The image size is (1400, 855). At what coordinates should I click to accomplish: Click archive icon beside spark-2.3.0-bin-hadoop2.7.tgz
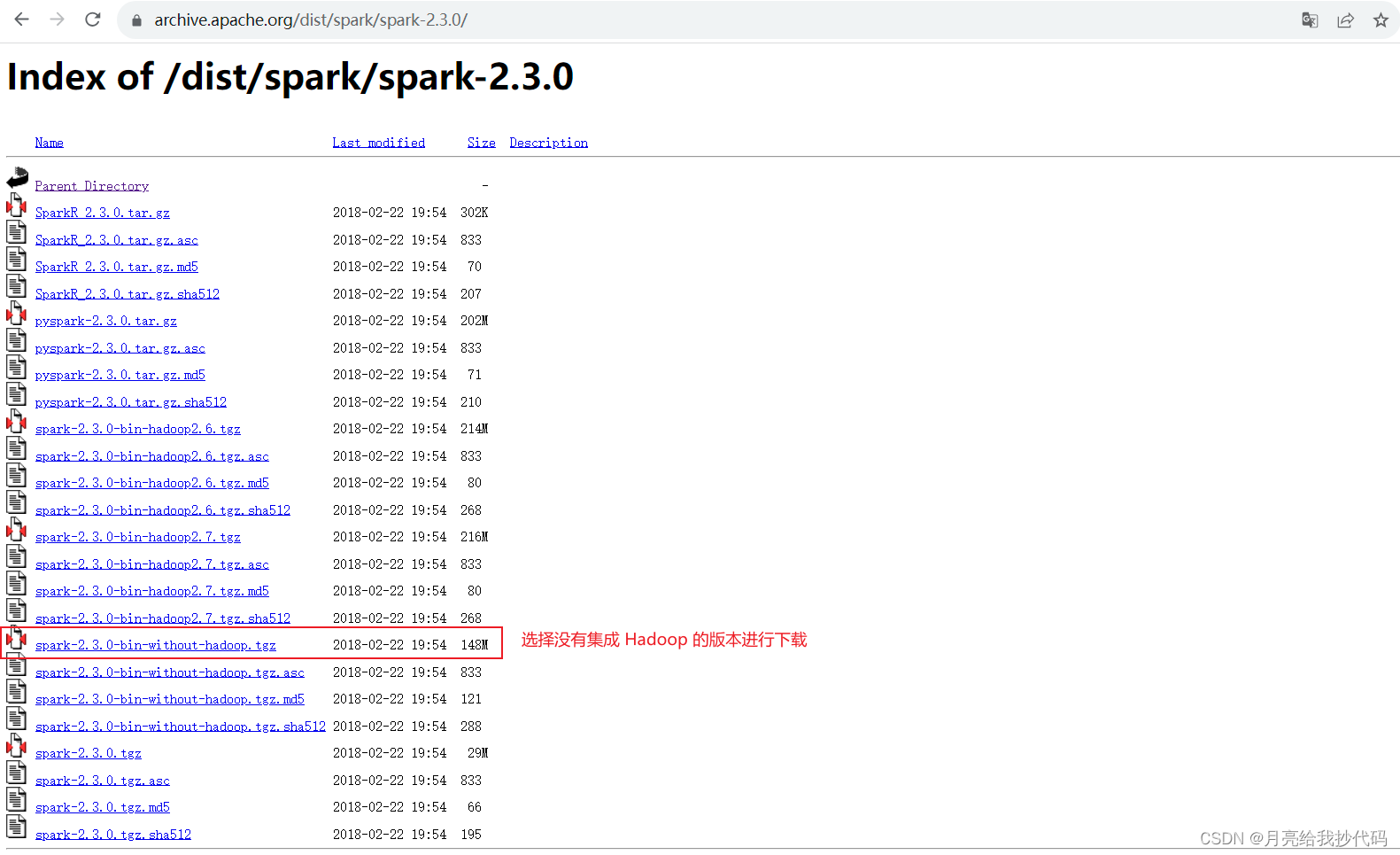[17, 530]
